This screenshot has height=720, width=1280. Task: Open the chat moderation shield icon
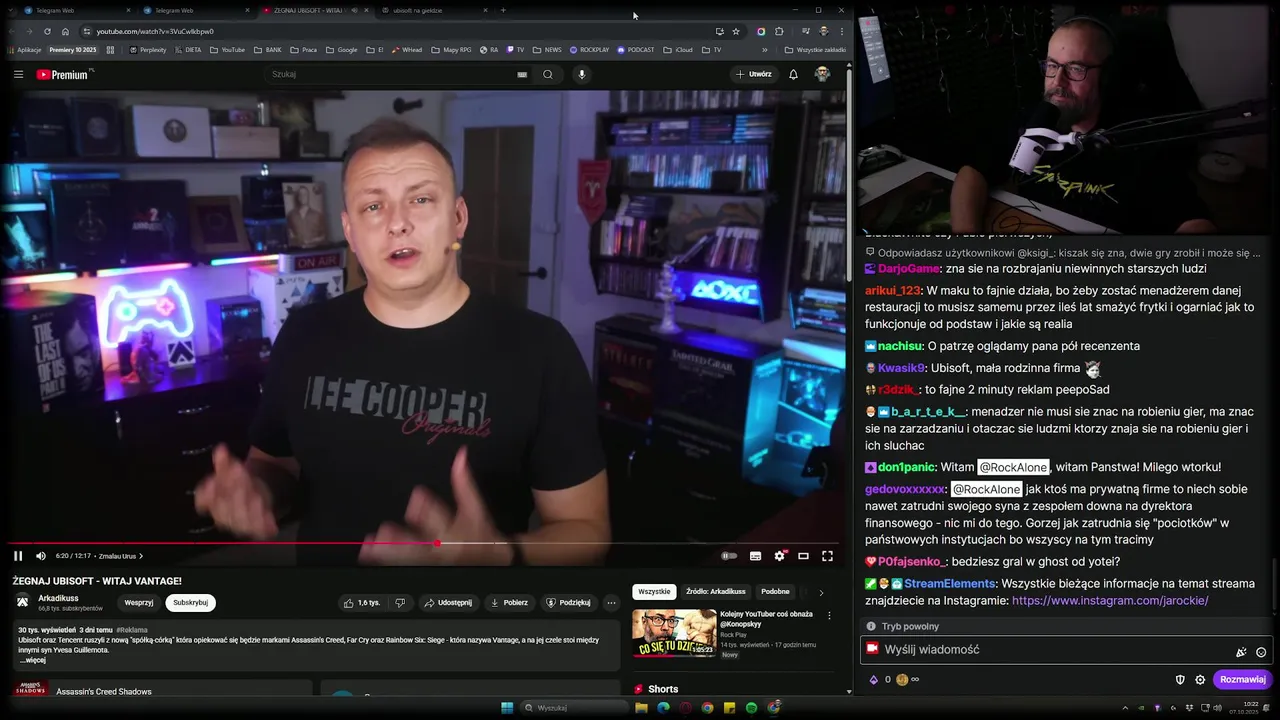[1180, 680]
